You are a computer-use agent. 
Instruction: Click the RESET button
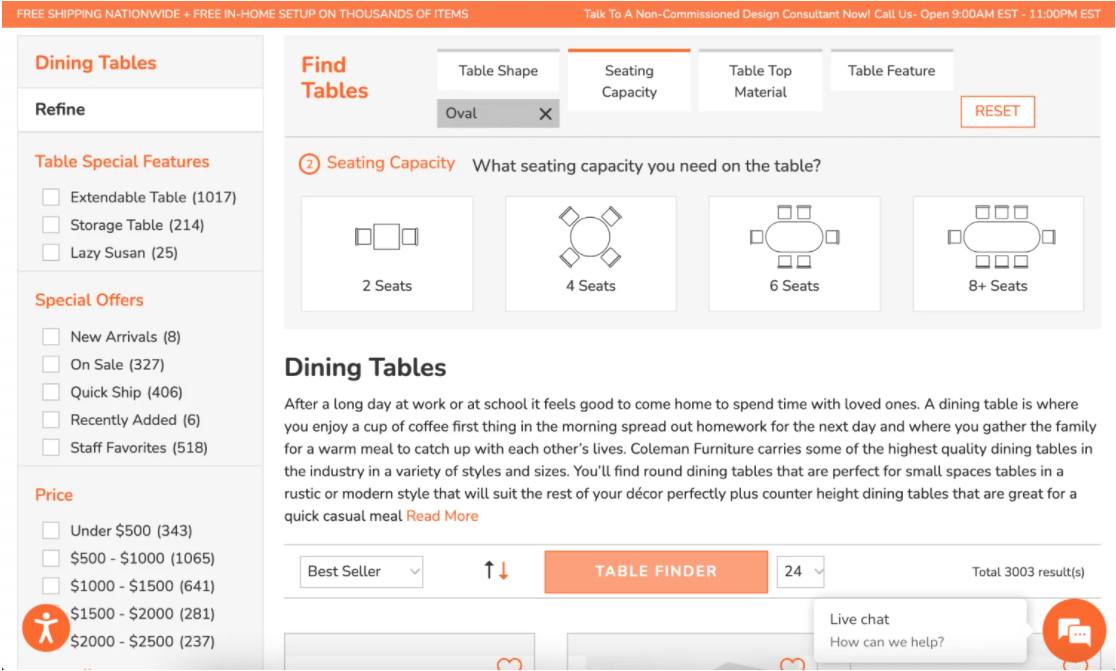[997, 111]
